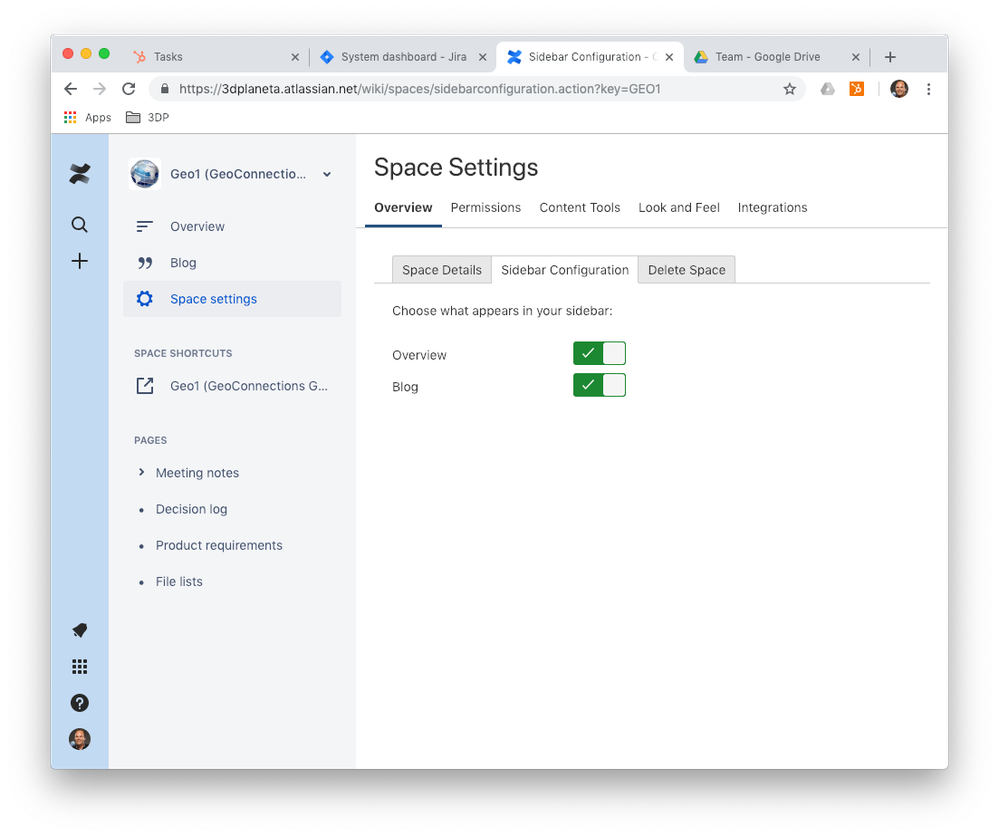The width and height of the screenshot is (999, 836).
Task: Open the help question mark icon
Action: point(80,703)
